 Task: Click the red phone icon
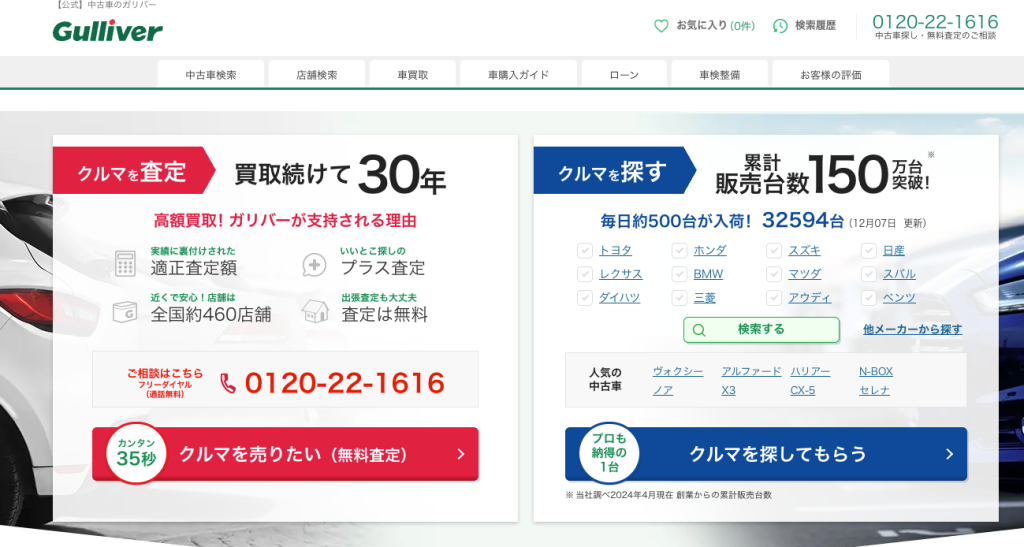click(228, 383)
